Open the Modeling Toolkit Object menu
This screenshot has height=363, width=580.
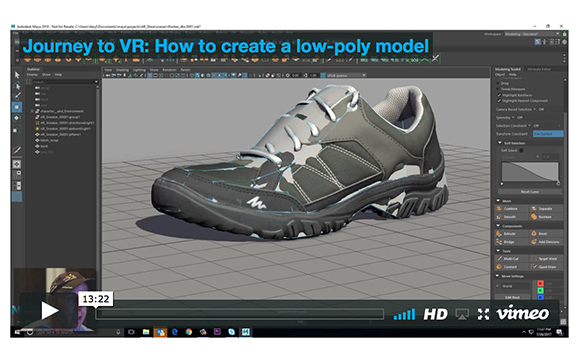click(x=500, y=74)
